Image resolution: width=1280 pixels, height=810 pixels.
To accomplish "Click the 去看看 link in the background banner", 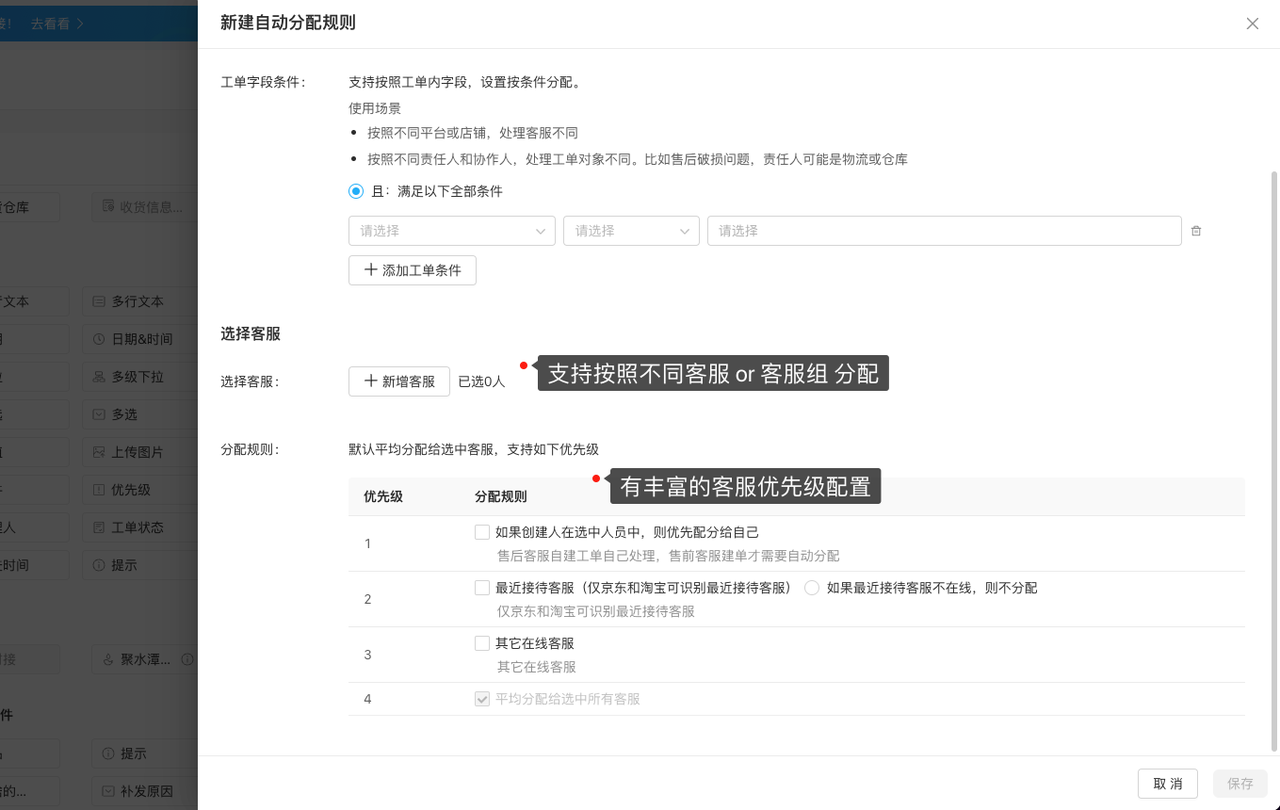I will coord(57,23).
